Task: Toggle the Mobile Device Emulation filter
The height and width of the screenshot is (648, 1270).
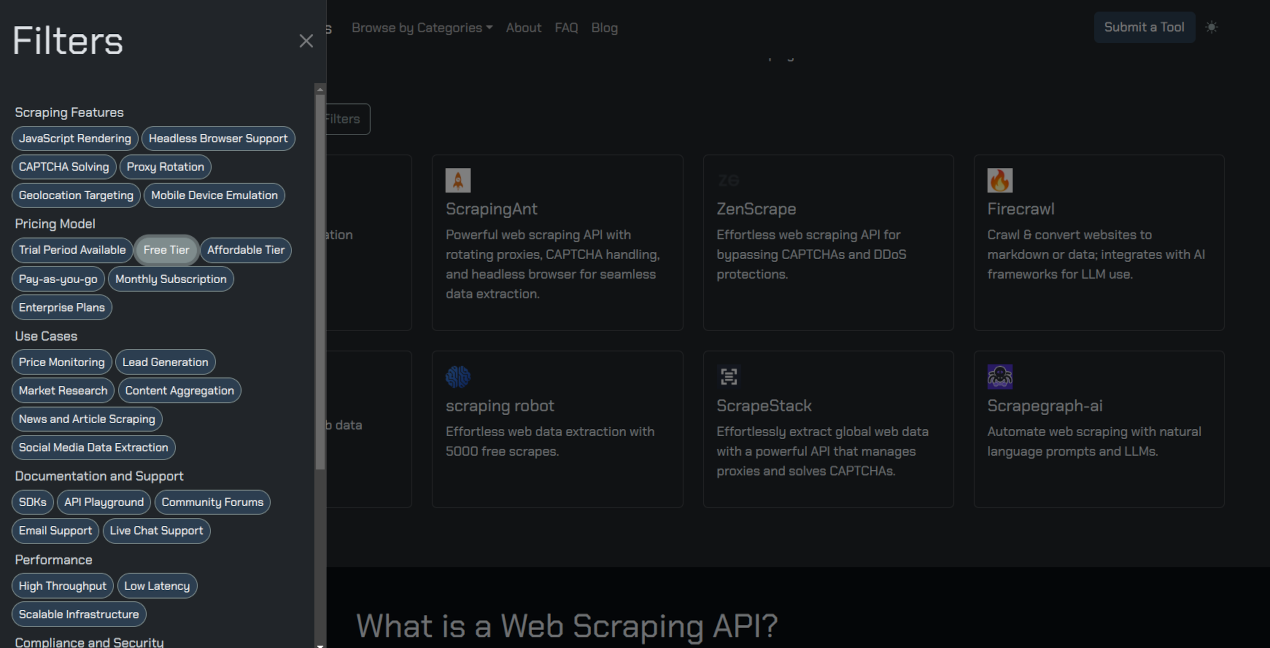Action: (215, 195)
